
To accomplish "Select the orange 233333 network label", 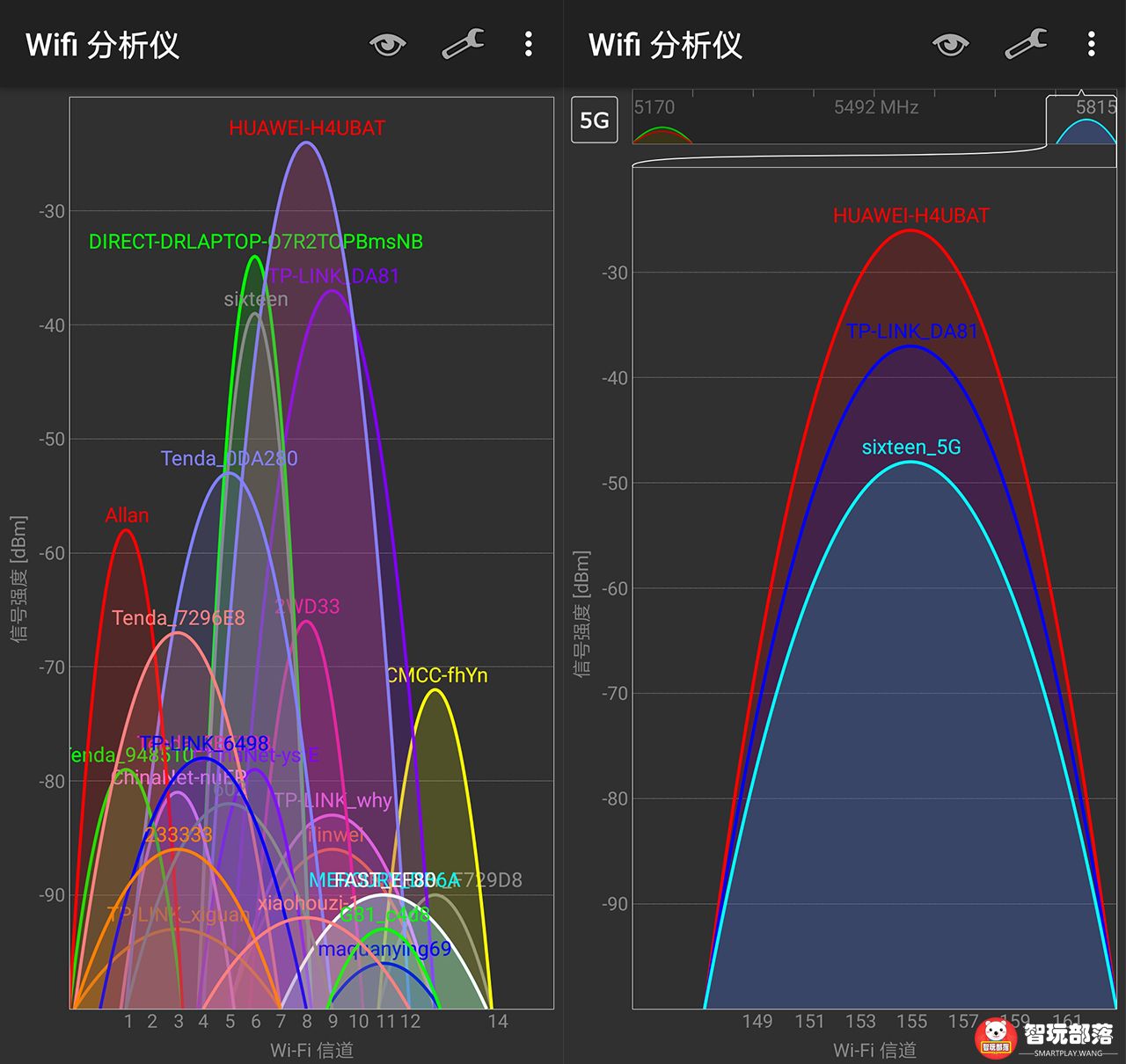I will coord(179,835).
